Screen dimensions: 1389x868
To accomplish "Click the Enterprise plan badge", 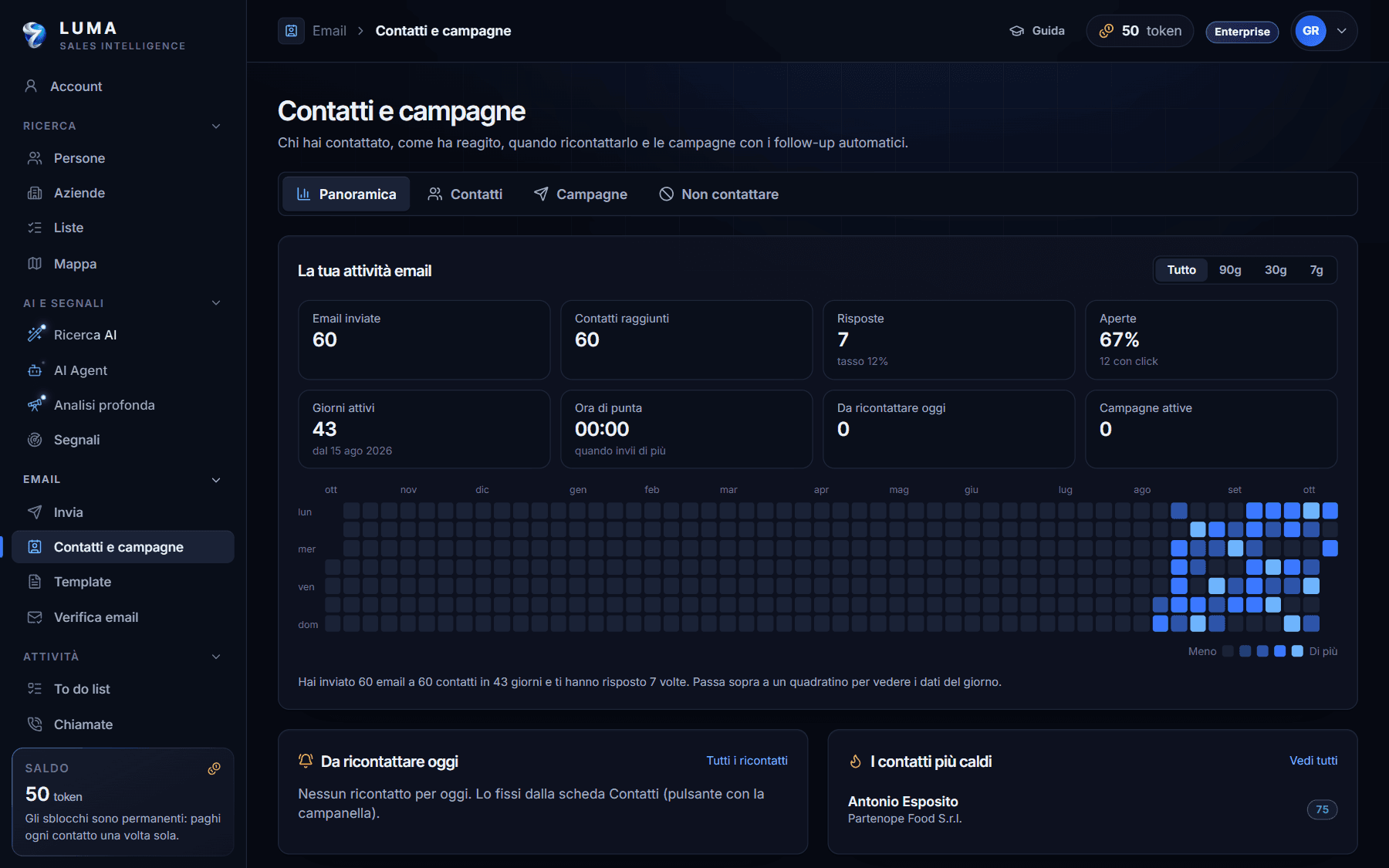I will [x=1242, y=32].
